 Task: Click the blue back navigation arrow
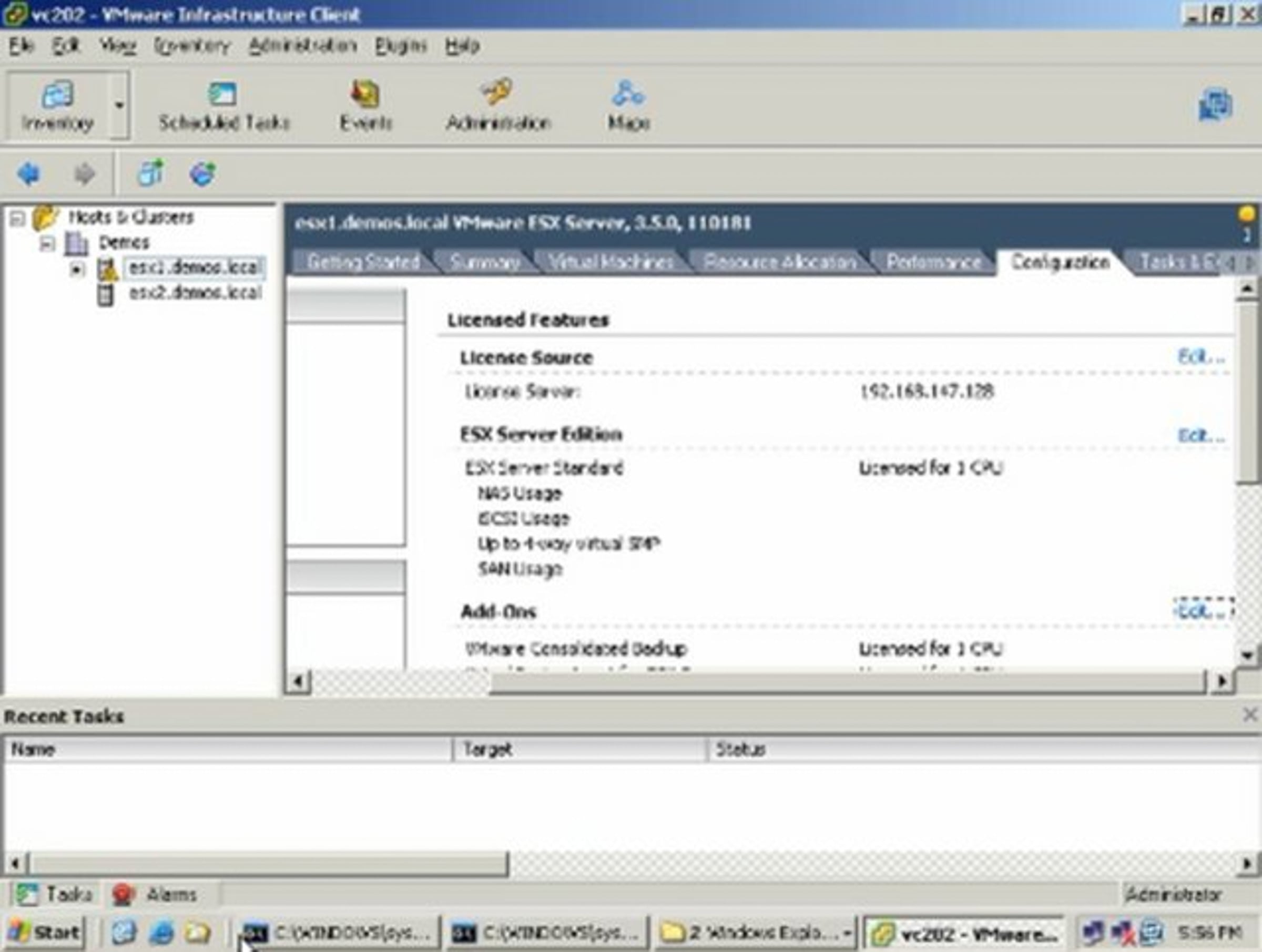coord(28,173)
